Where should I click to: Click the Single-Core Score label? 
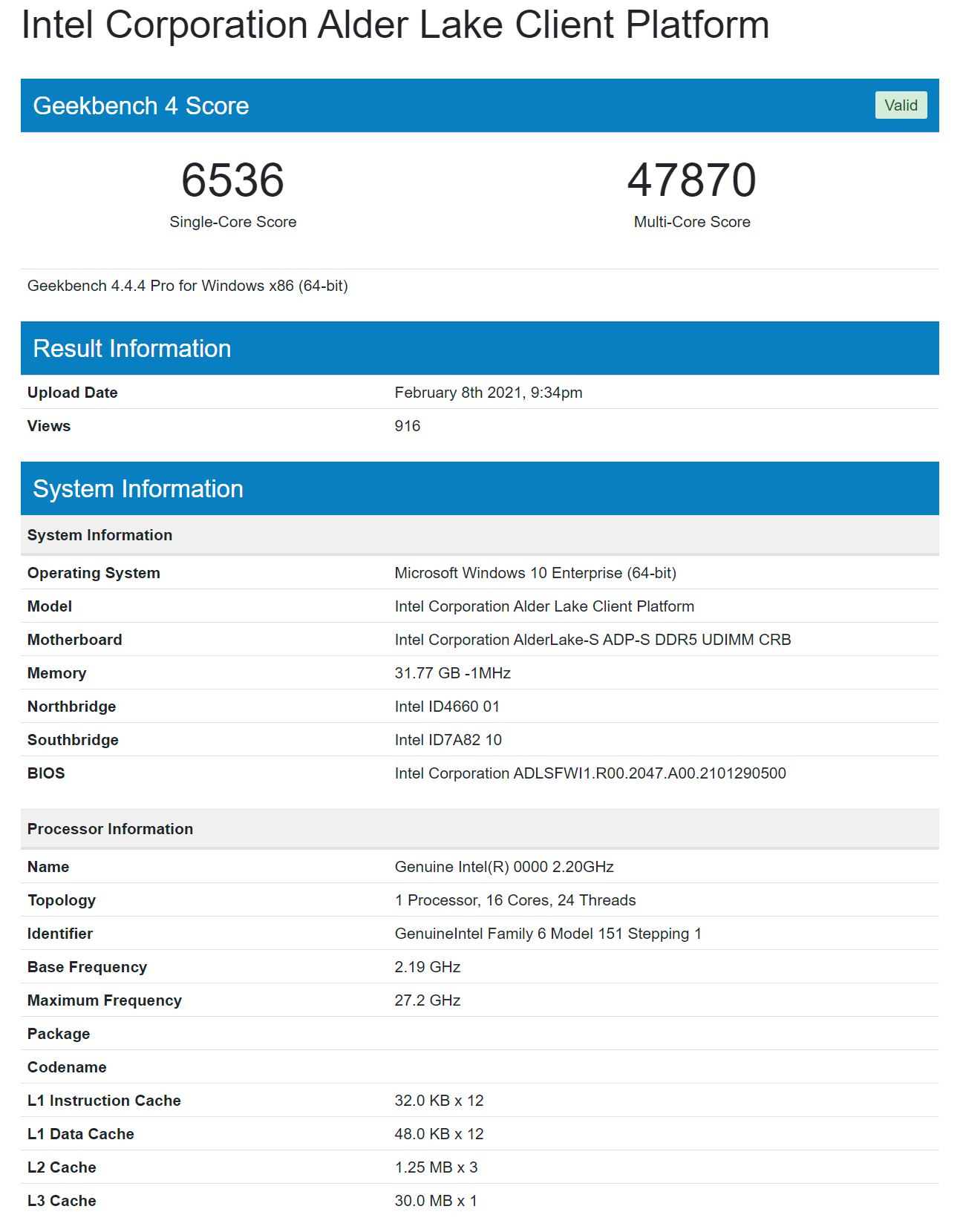click(x=232, y=222)
